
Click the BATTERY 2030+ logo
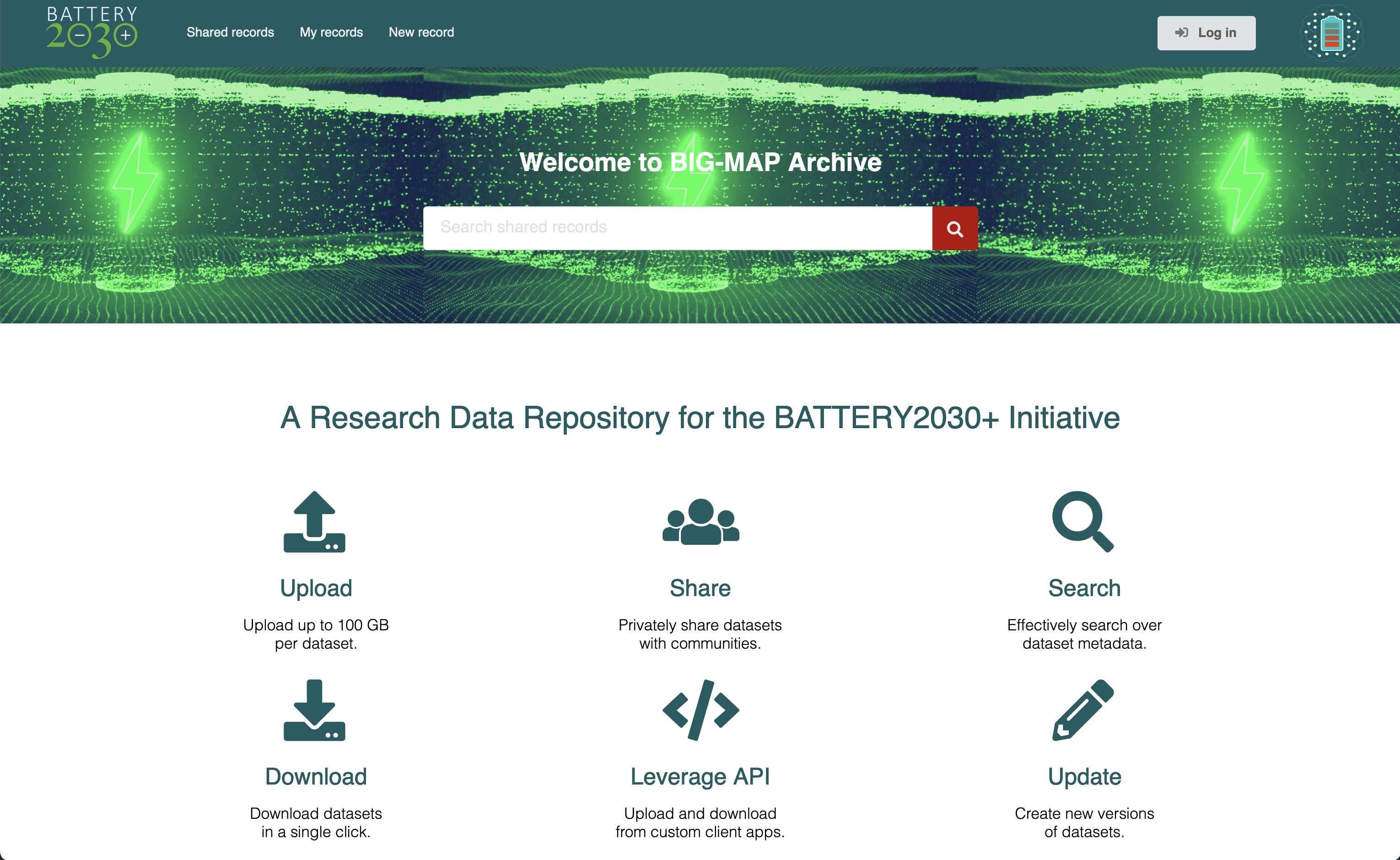pyautogui.click(x=92, y=32)
